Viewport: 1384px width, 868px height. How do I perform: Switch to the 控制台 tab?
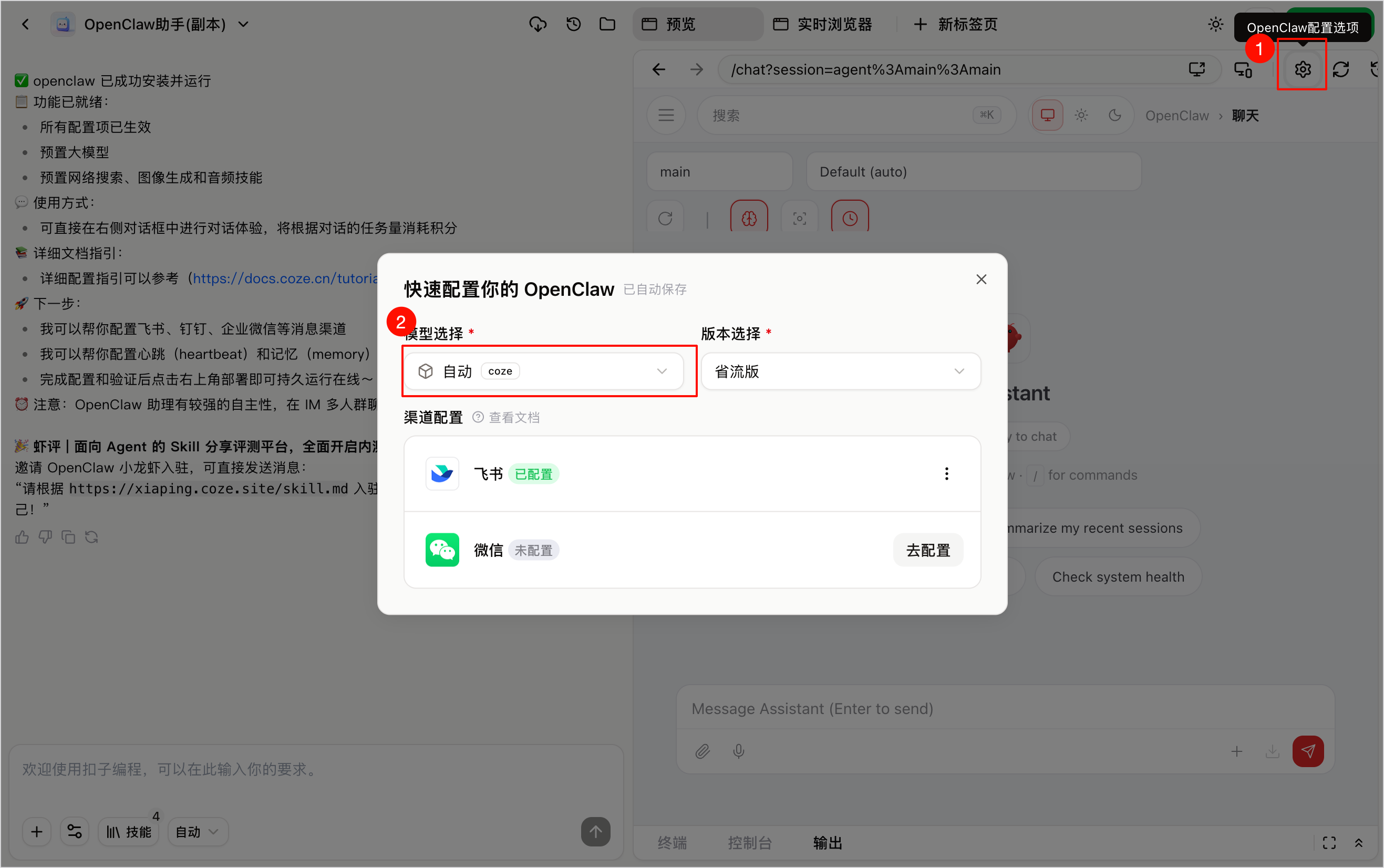coord(750,842)
